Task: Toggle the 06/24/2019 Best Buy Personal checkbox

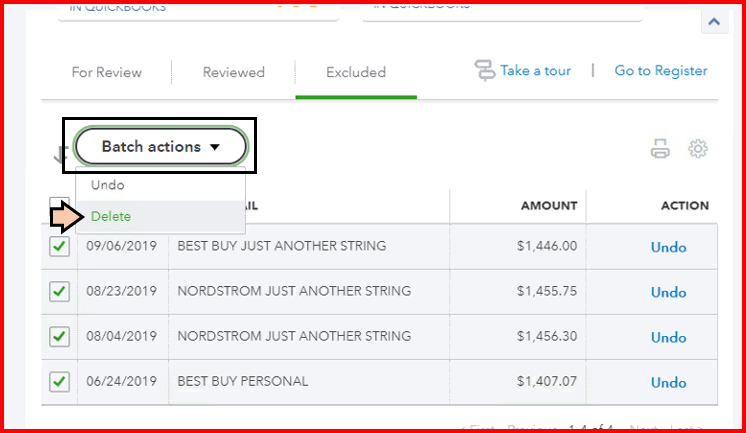Action: click(x=60, y=381)
